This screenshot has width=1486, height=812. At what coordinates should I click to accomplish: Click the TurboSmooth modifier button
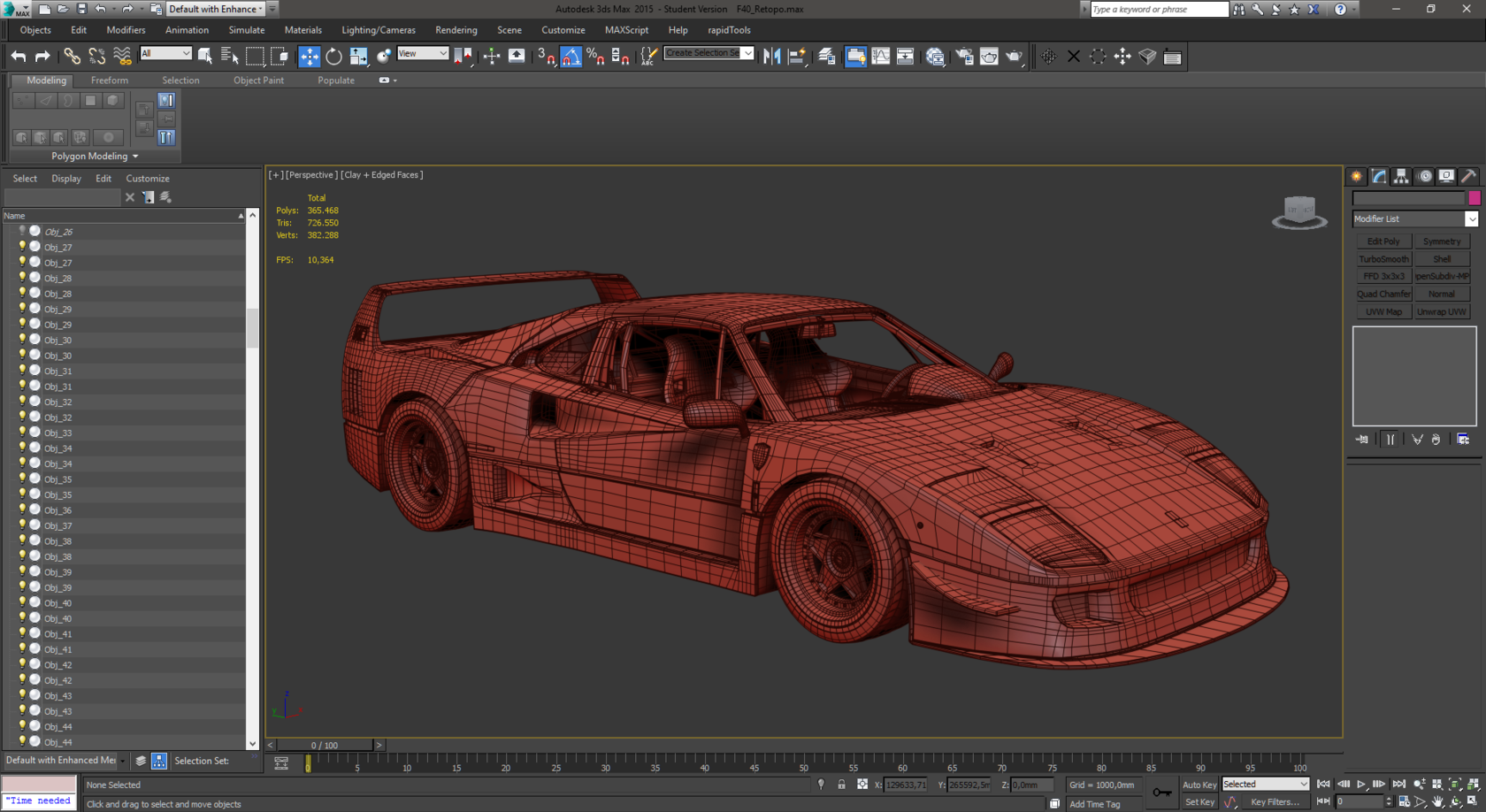1383,259
